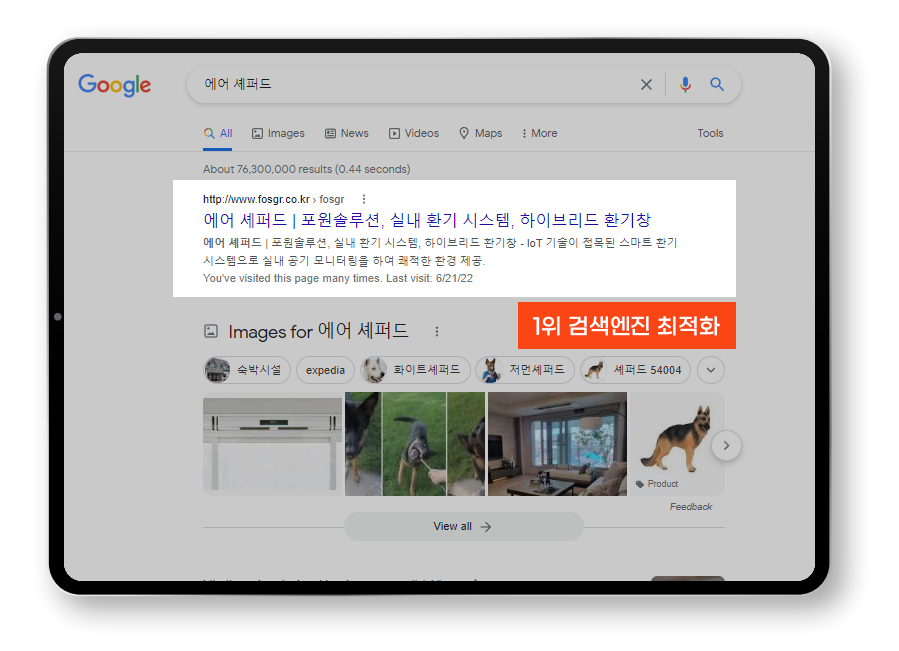Click the image icon beside Images for heading
Screen dimensions: 899x651
tap(211, 331)
